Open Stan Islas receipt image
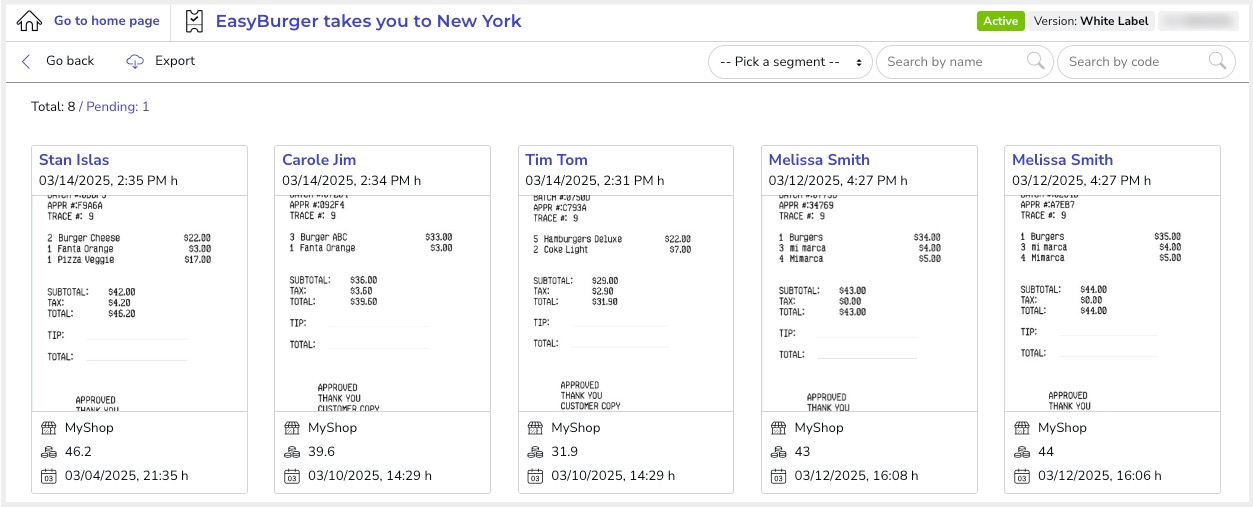1253x508 pixels. tap(139, 303)
